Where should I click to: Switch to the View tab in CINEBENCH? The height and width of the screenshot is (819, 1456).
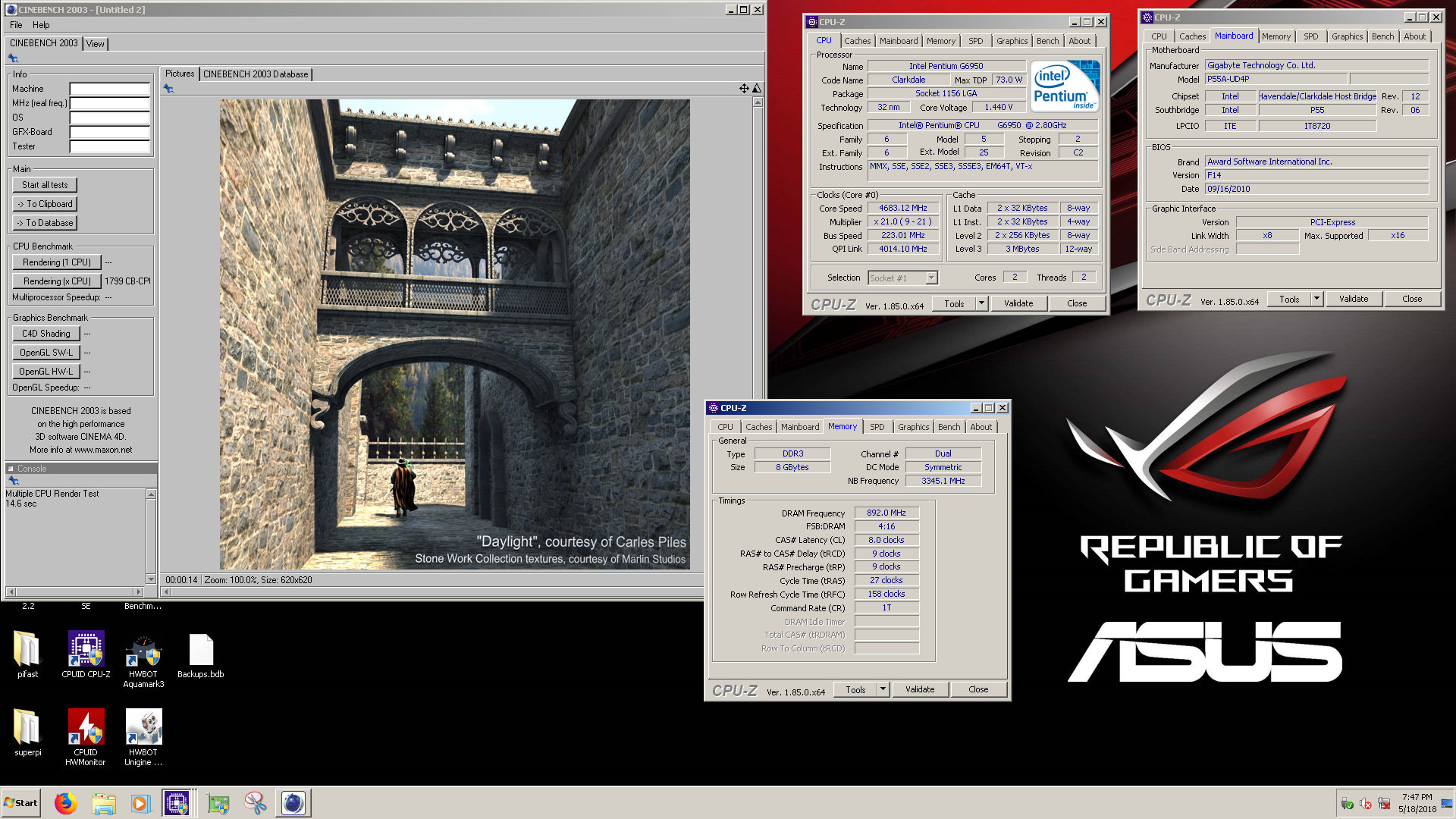tap(95, 44)
